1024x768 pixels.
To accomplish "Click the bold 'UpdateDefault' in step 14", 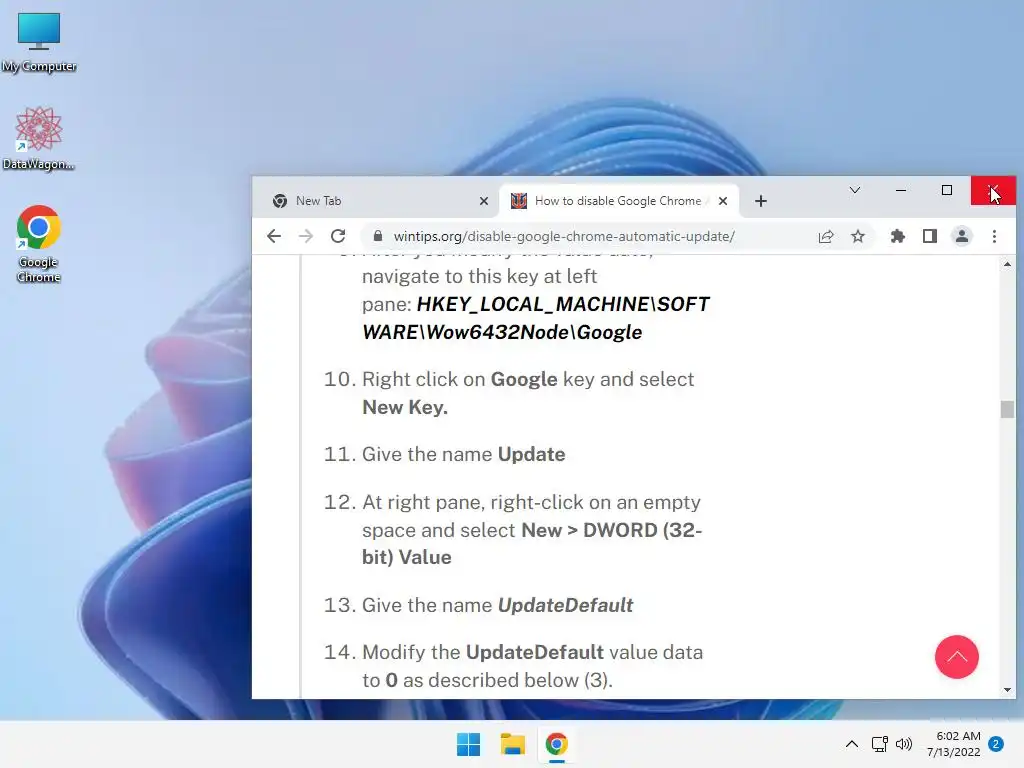I will 534,652.
